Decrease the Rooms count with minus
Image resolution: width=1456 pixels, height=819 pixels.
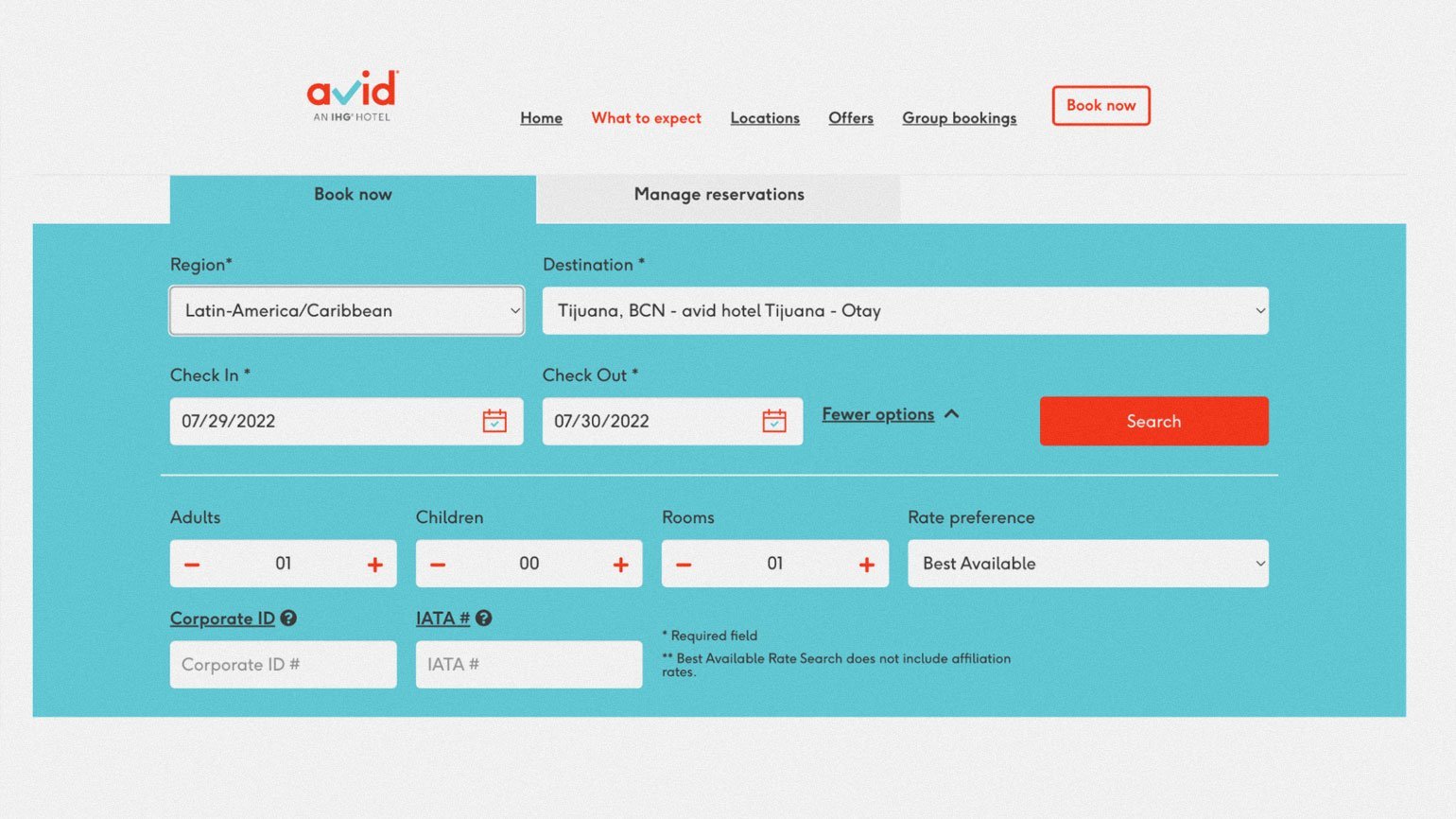[684, 565]
